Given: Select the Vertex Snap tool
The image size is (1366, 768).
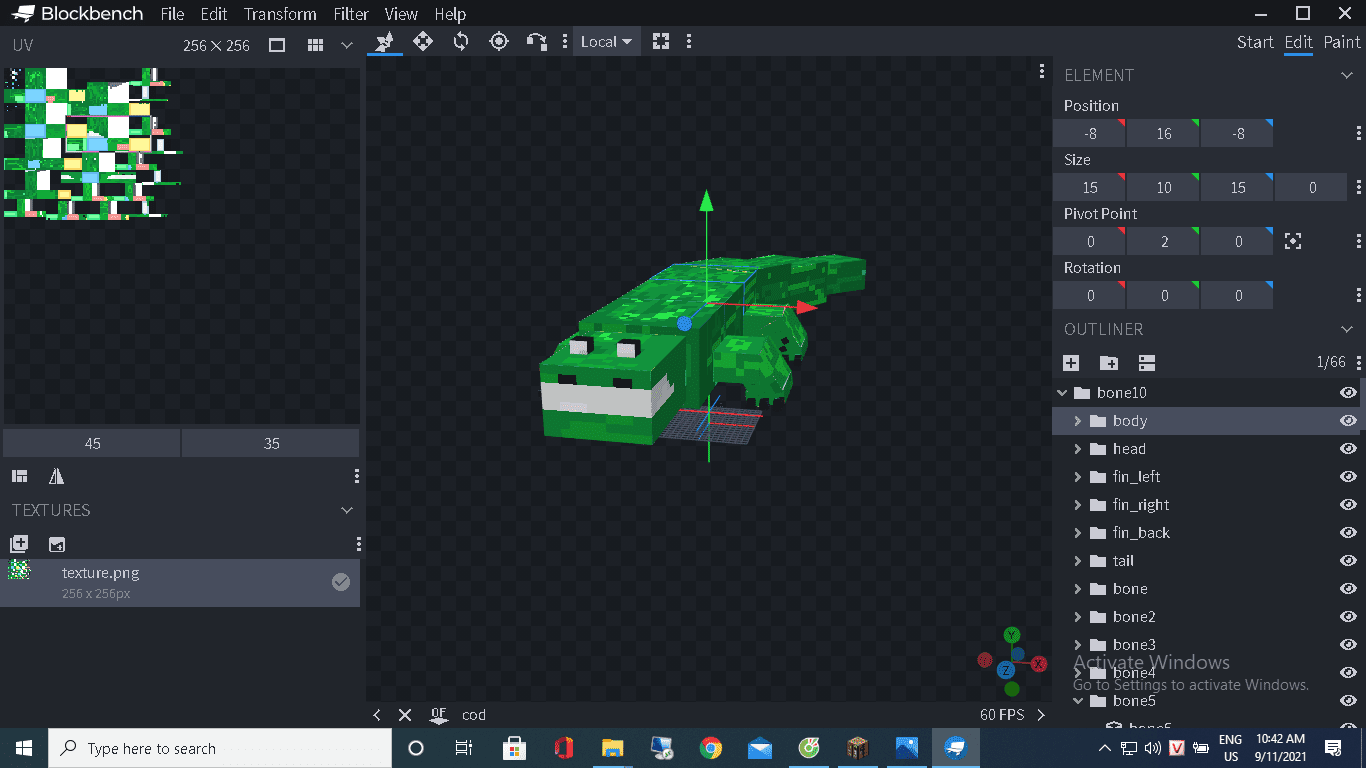Looking at the screenshot, I should click(x=537, y=41).
